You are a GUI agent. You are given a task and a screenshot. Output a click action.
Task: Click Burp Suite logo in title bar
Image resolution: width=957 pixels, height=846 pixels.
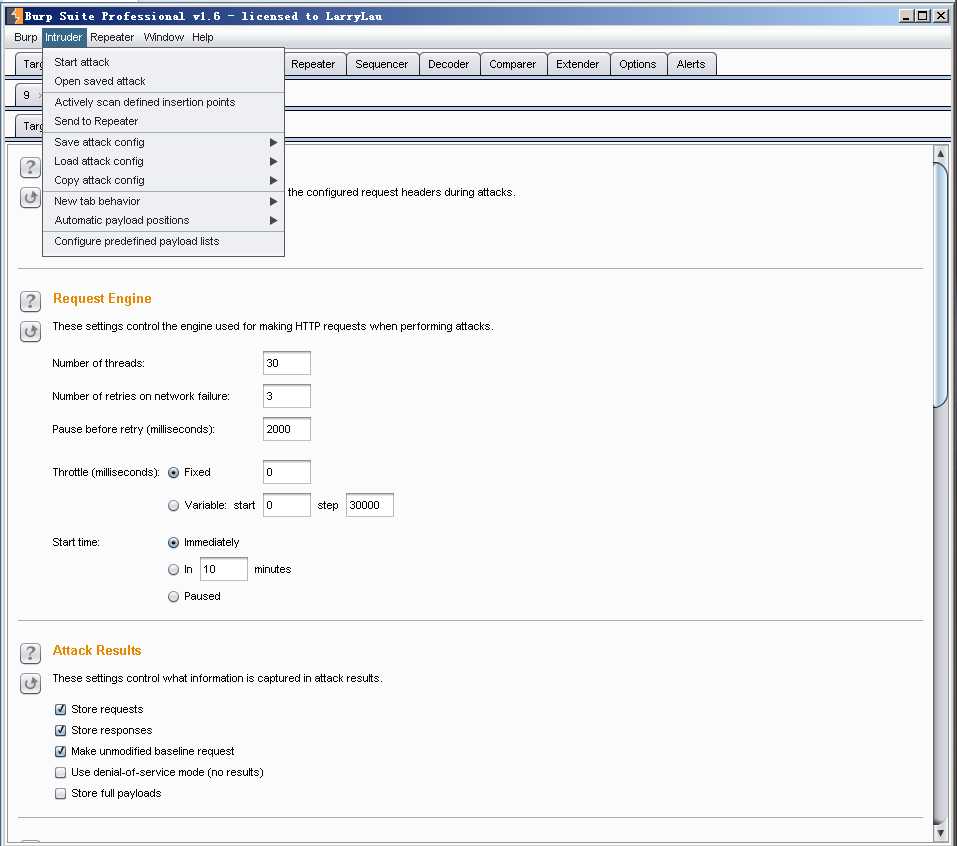tap(15, 16)
